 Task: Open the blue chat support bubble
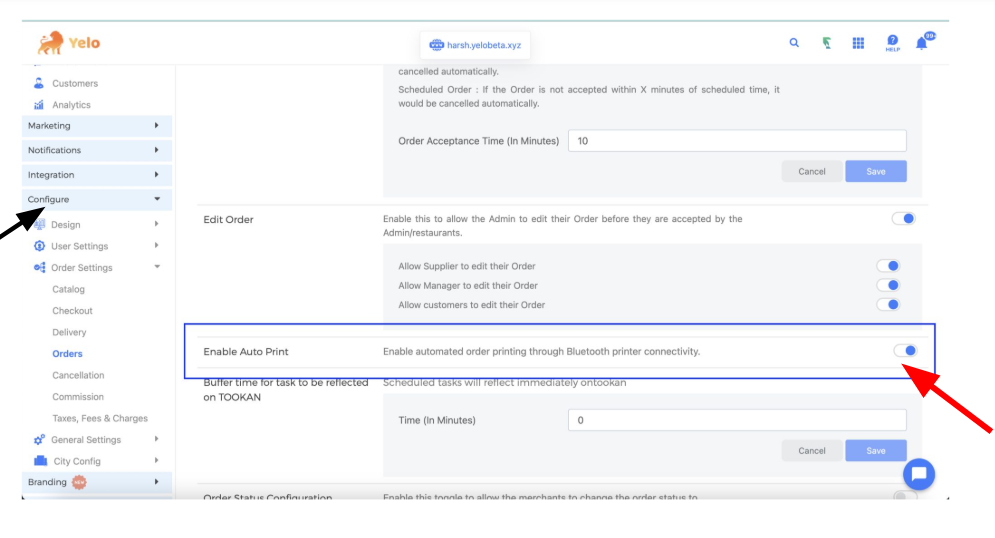tap(919, 474)
